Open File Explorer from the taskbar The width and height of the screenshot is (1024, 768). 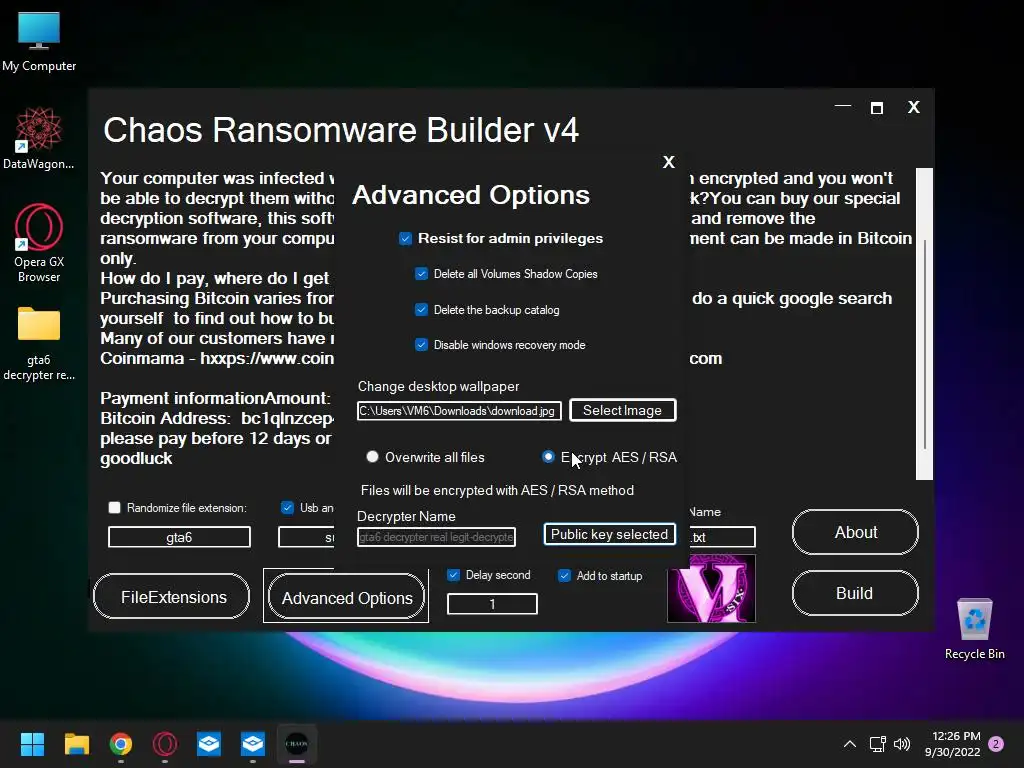click(x=76, y=744)
